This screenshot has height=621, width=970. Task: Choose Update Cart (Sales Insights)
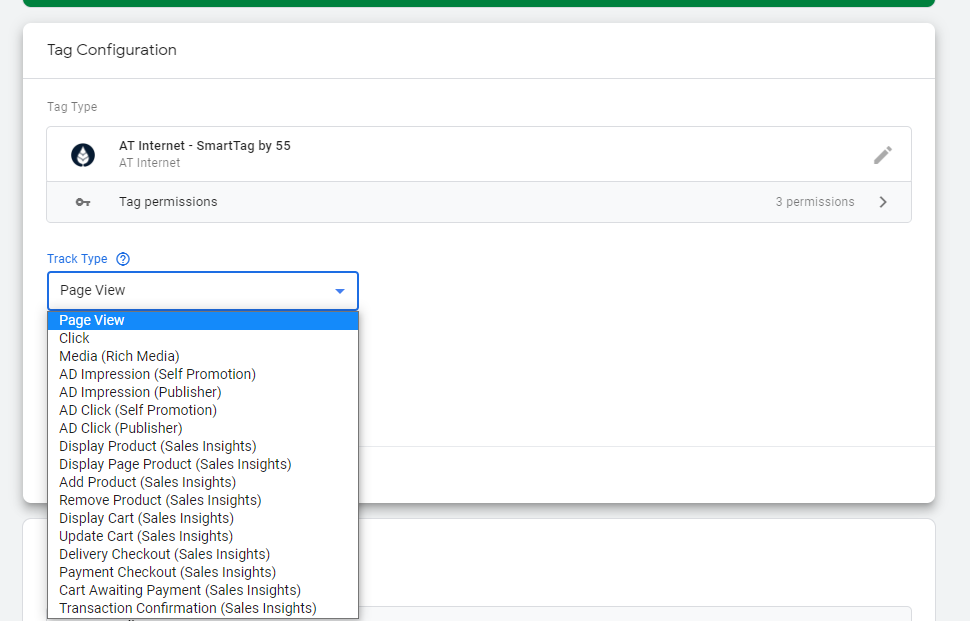[146, 536]
